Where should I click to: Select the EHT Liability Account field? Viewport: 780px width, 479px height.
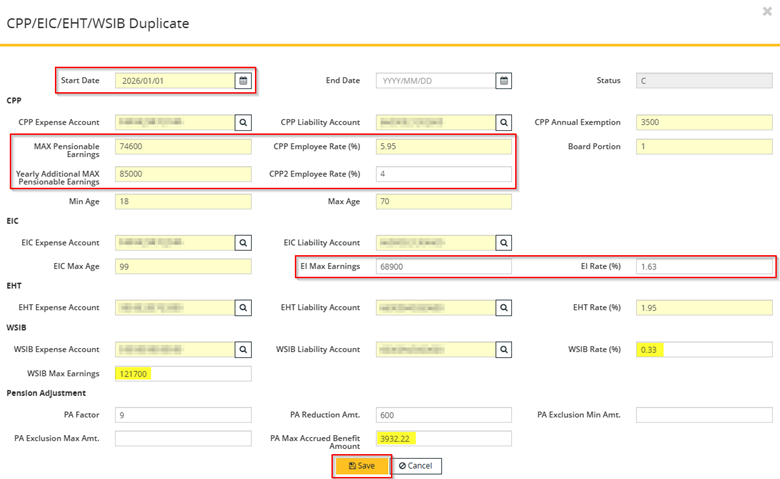tap(435, 307)
